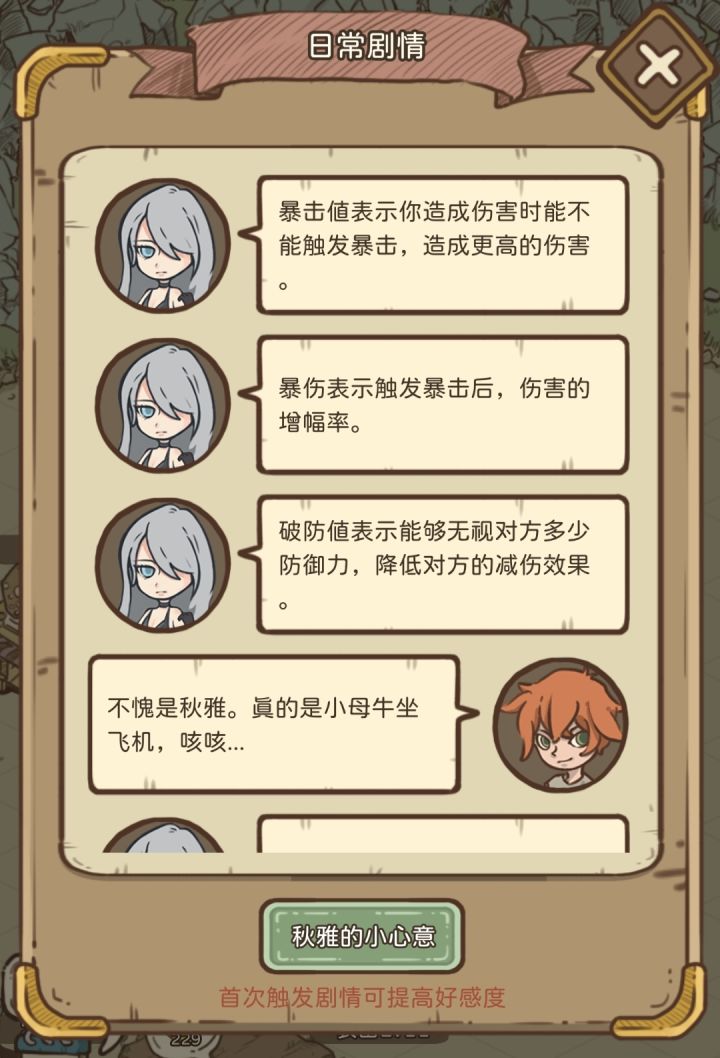
Task: Tap the 229 counter behind the dialog
Action: coord(185,1039)
